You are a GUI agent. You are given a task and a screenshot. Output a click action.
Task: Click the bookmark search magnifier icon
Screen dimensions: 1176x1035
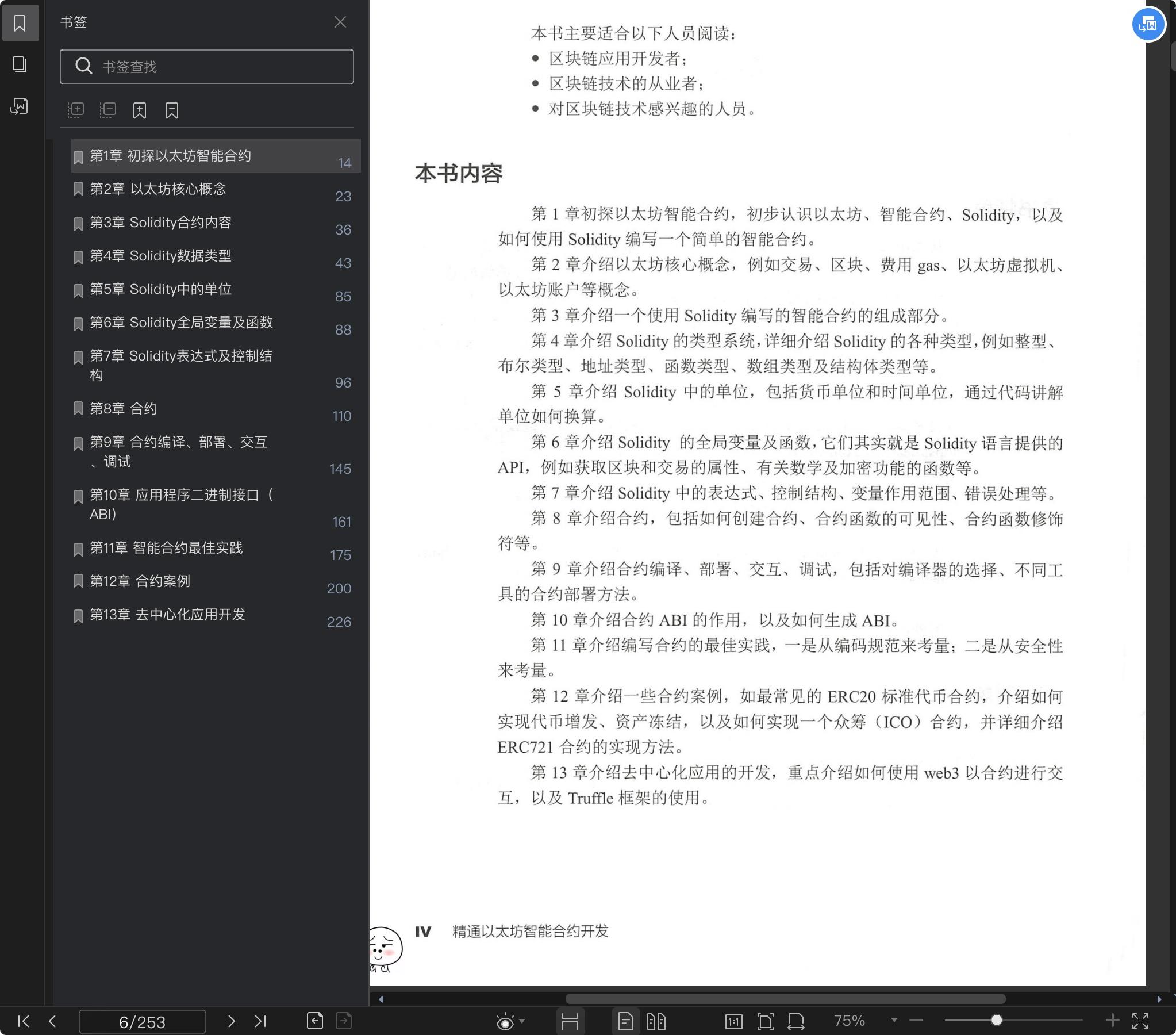tap(83, 66)
